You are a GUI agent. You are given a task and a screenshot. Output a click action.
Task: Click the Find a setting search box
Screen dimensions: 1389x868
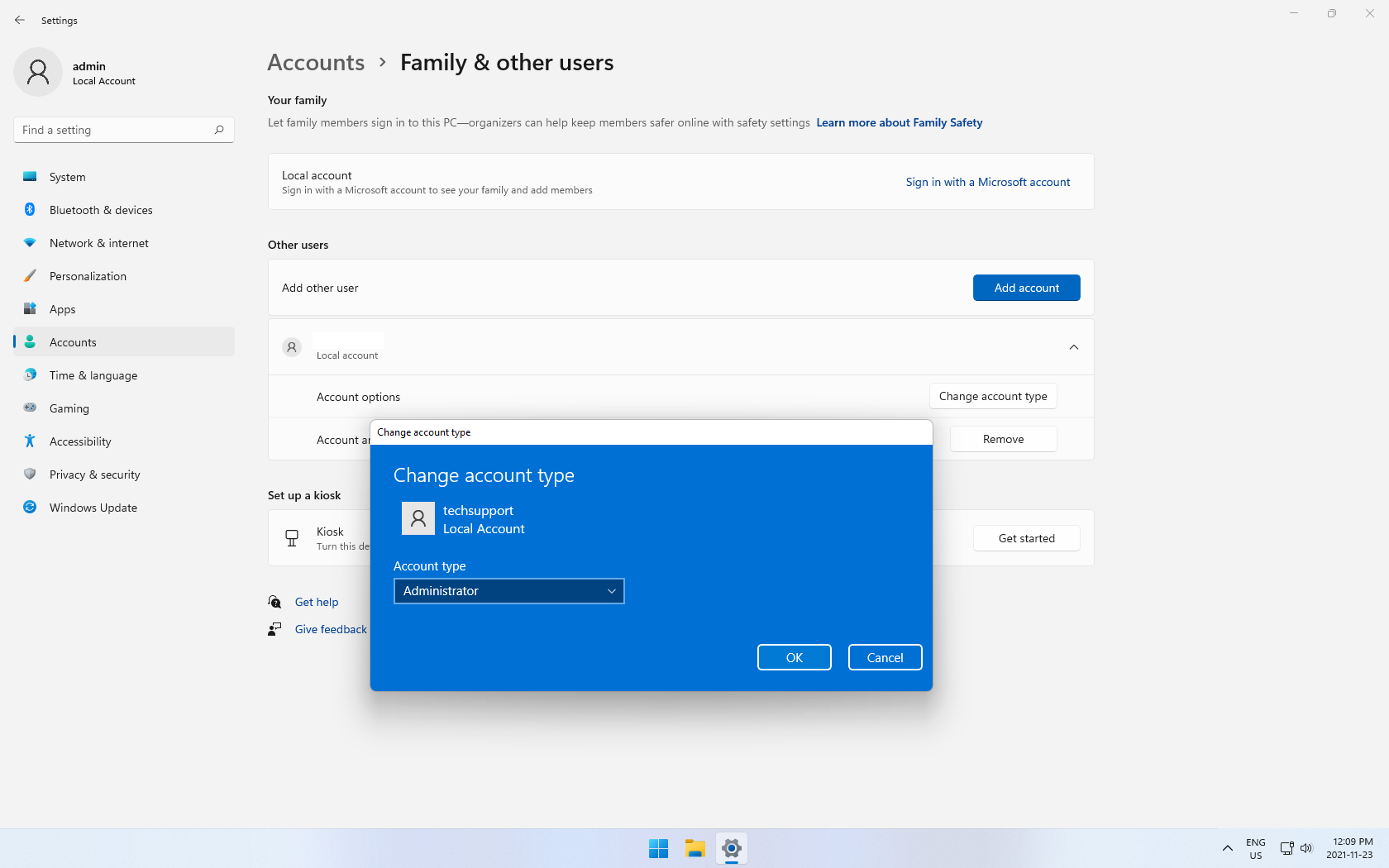pos(114,130)
